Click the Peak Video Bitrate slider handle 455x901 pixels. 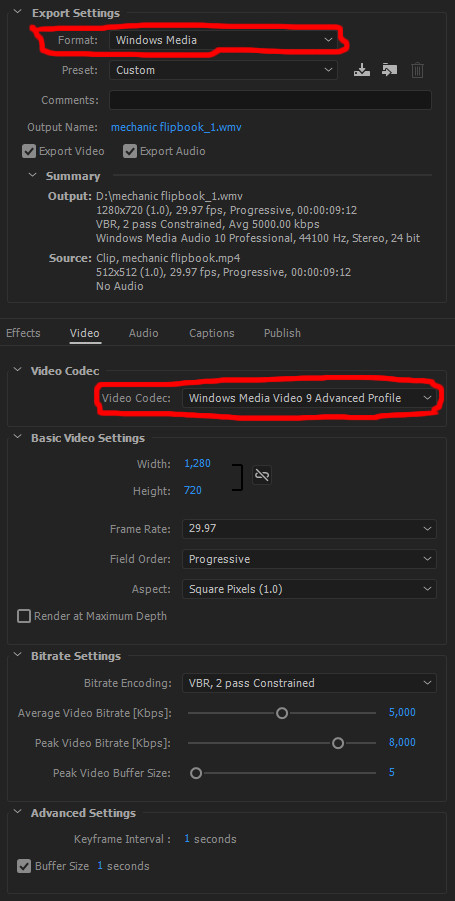(338, 743)
